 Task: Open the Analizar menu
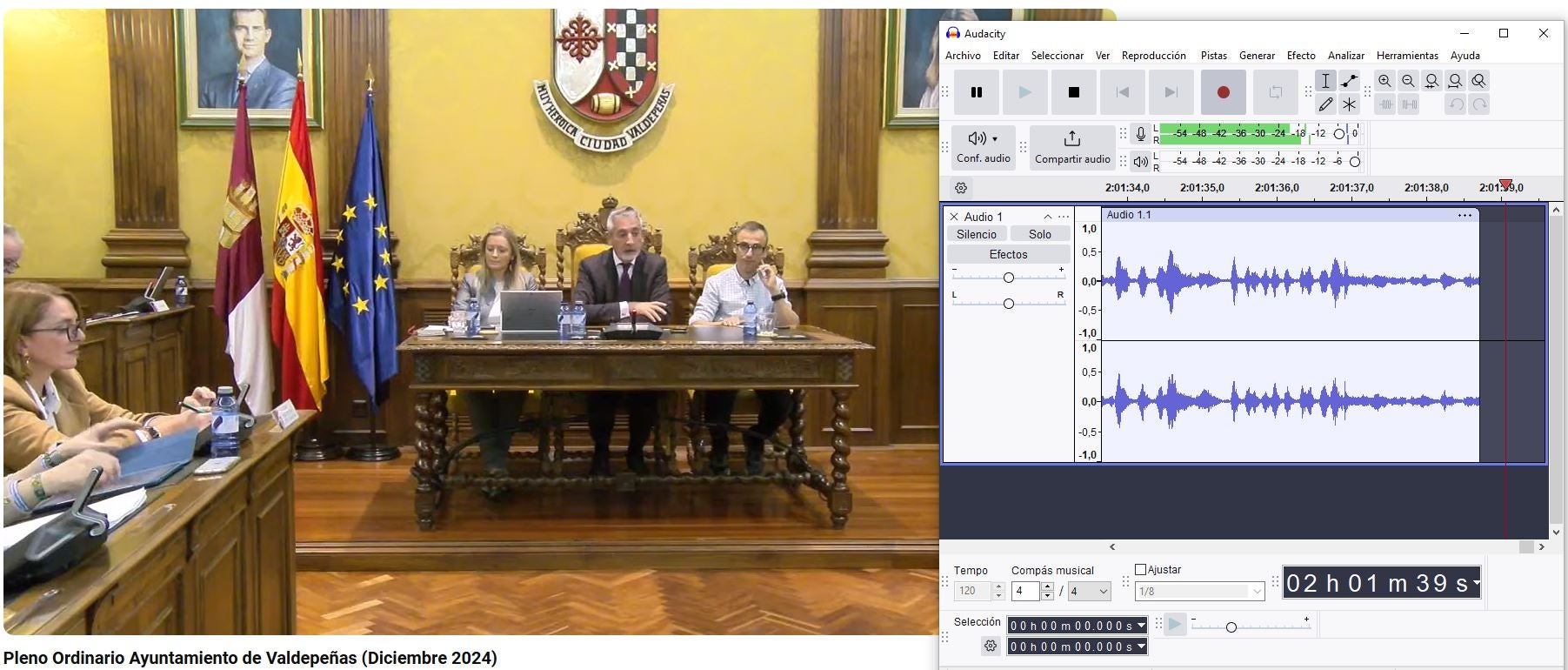pyautogui.click(x=1346, y=56)
